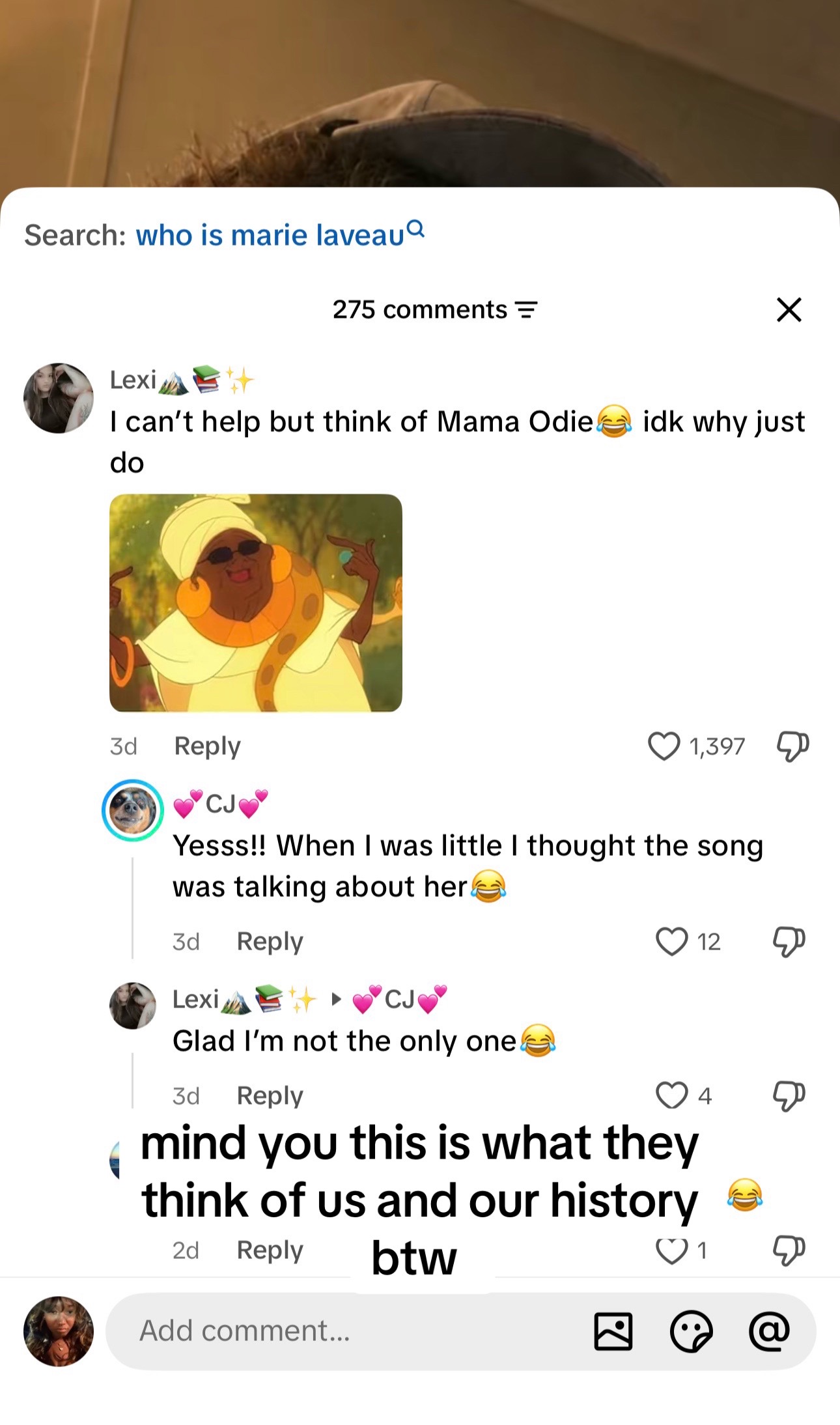This screenshot has height=1425, width=840.
Task: Tap the @ mention icon
Action: (769, 1331)
